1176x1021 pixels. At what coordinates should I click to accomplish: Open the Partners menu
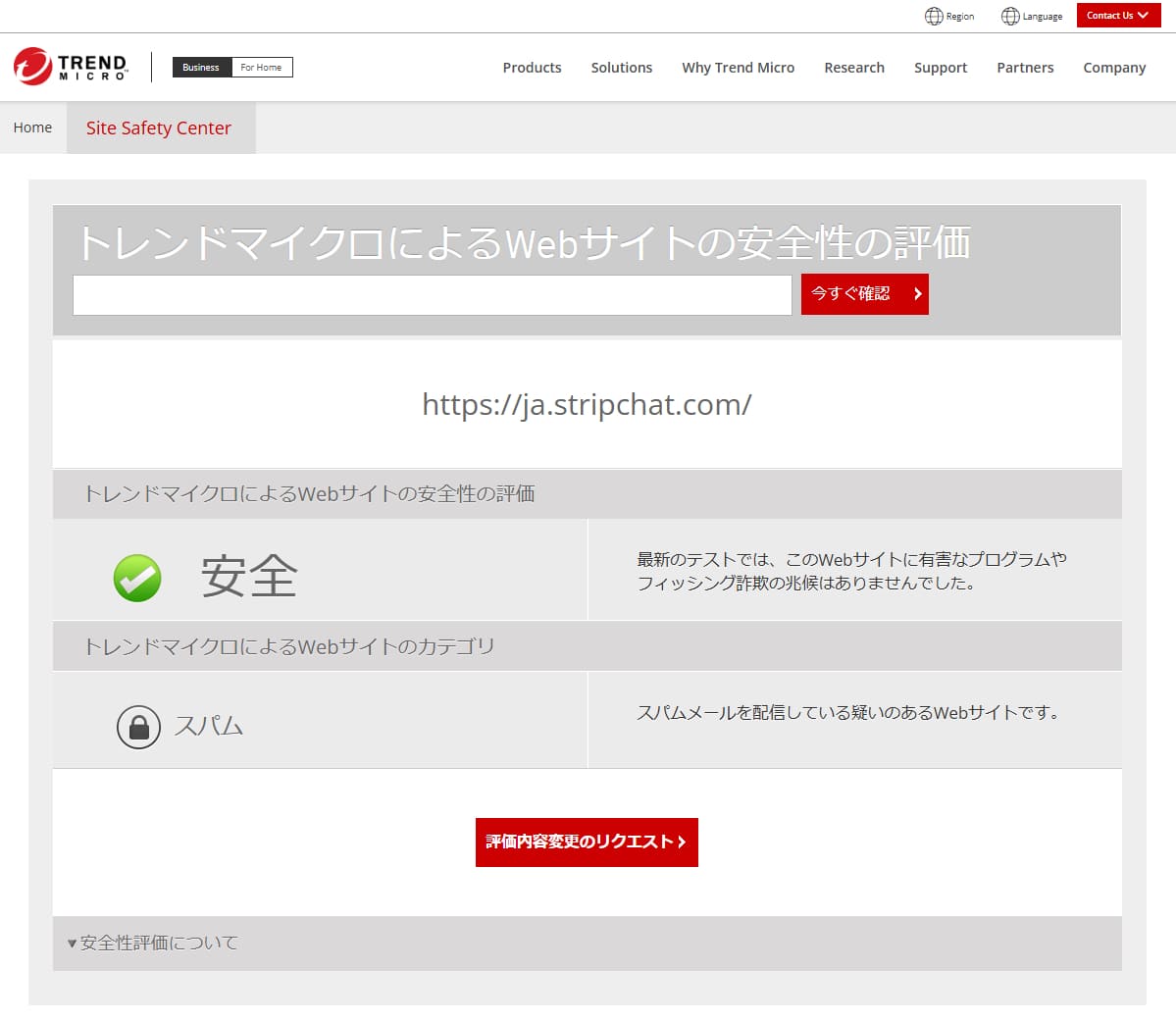1025,68
